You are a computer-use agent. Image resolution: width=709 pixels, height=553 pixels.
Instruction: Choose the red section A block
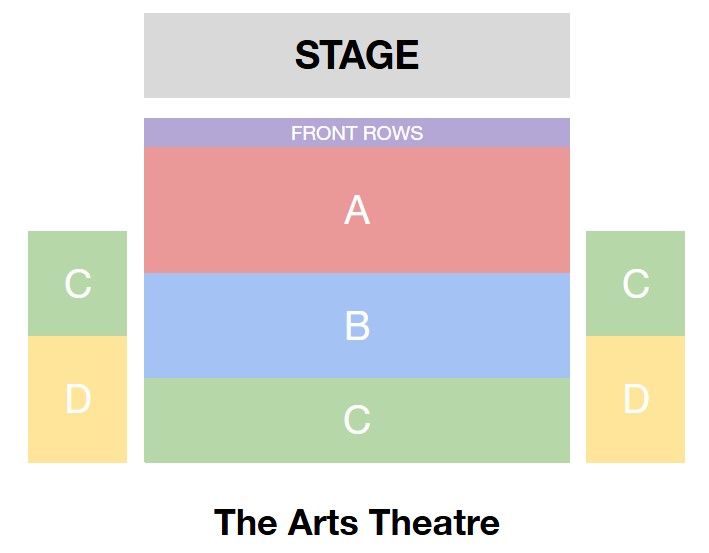[357, 210]
